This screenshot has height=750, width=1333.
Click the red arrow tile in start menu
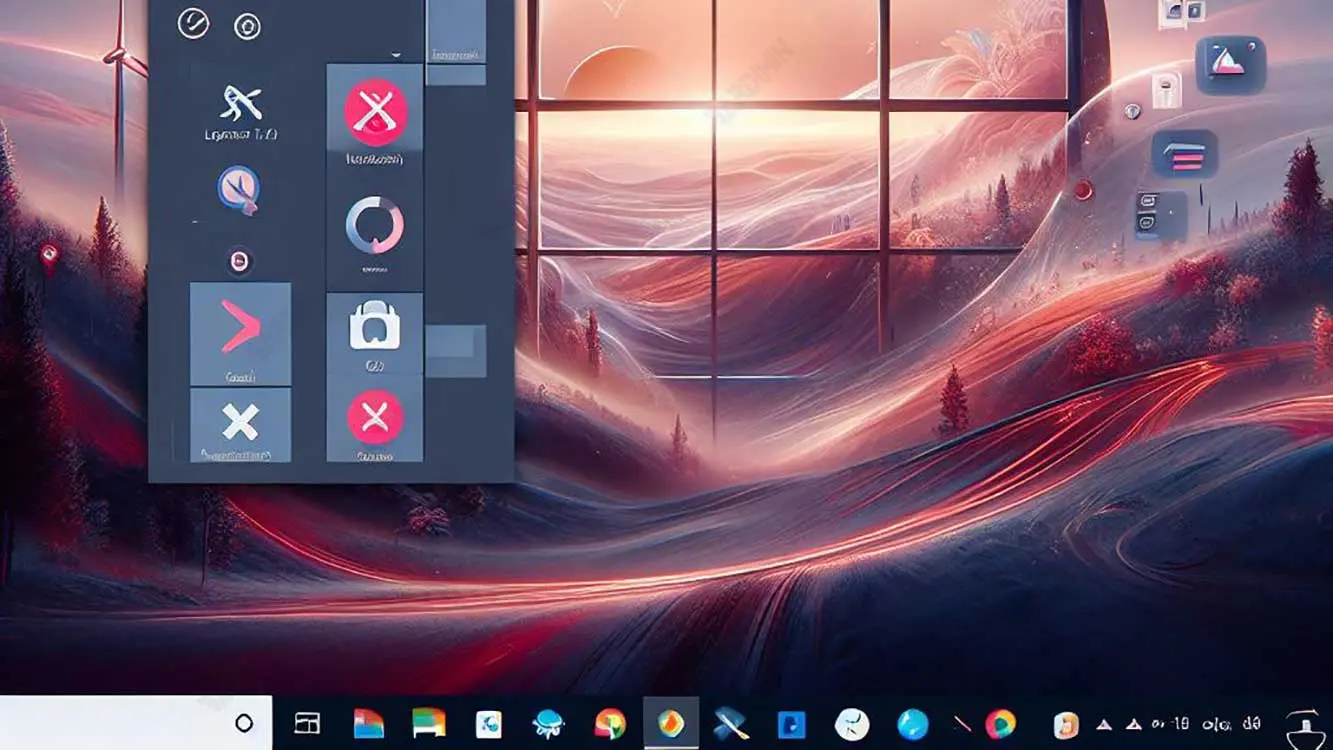[x=240, y=333]
